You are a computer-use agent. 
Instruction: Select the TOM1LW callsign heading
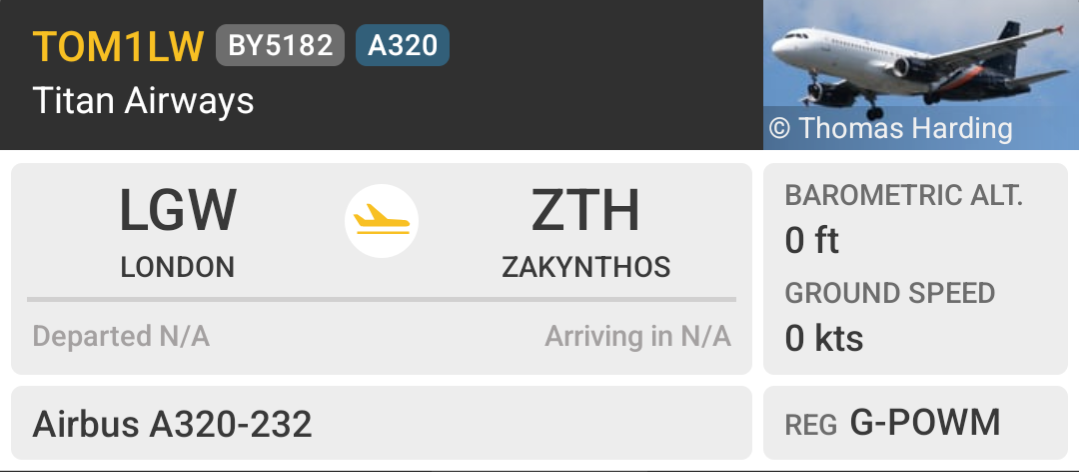pyautogui.click(x=118, y=46)
